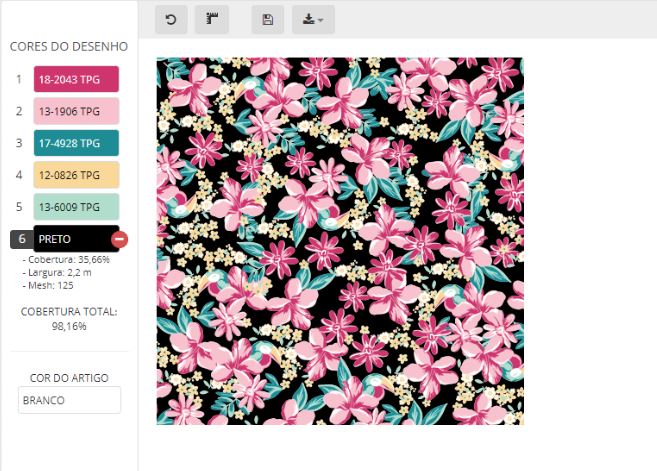Click the undo/reset arrow icon

click(171, 19)
